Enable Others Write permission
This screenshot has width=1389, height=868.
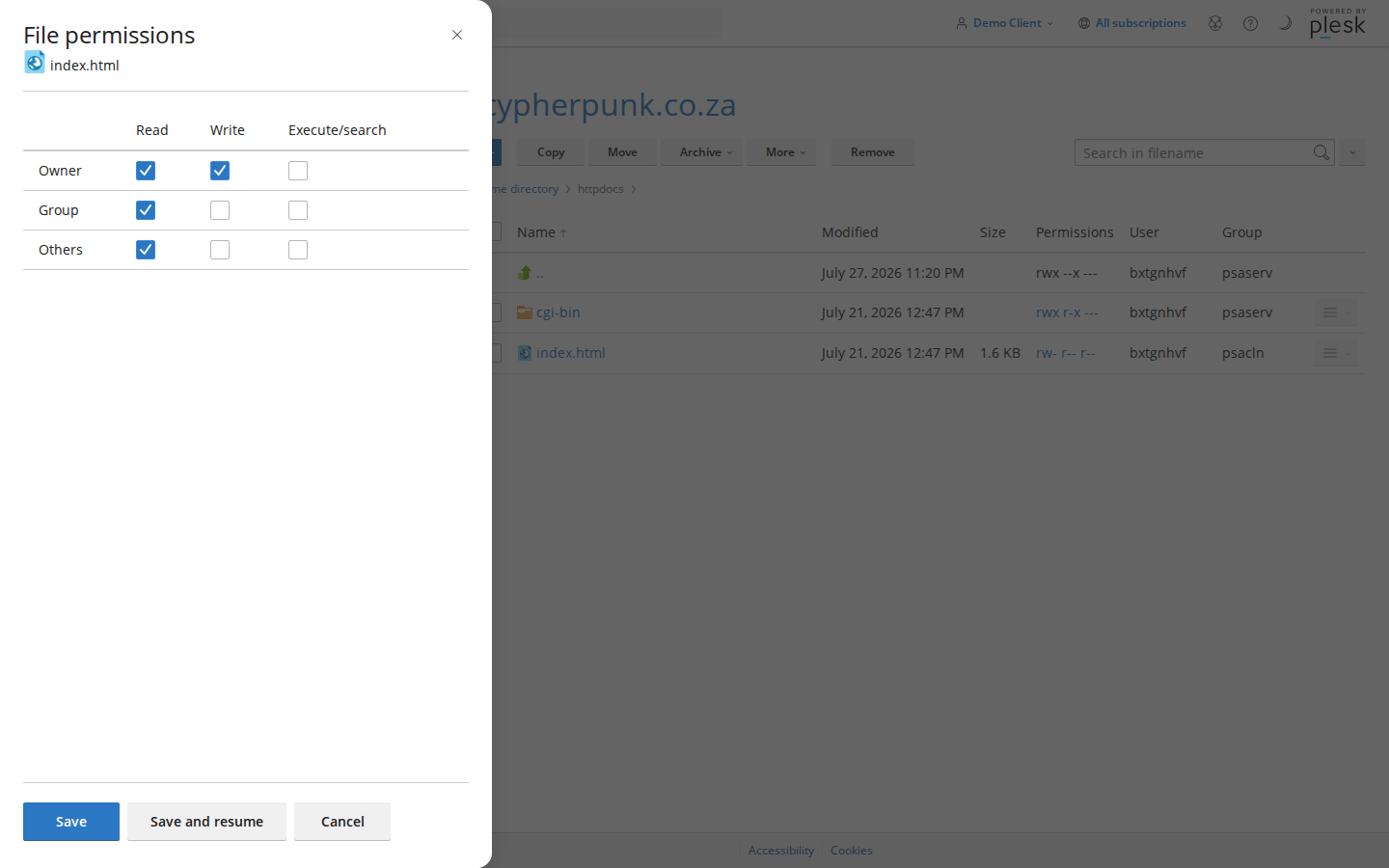click(220, 250)
